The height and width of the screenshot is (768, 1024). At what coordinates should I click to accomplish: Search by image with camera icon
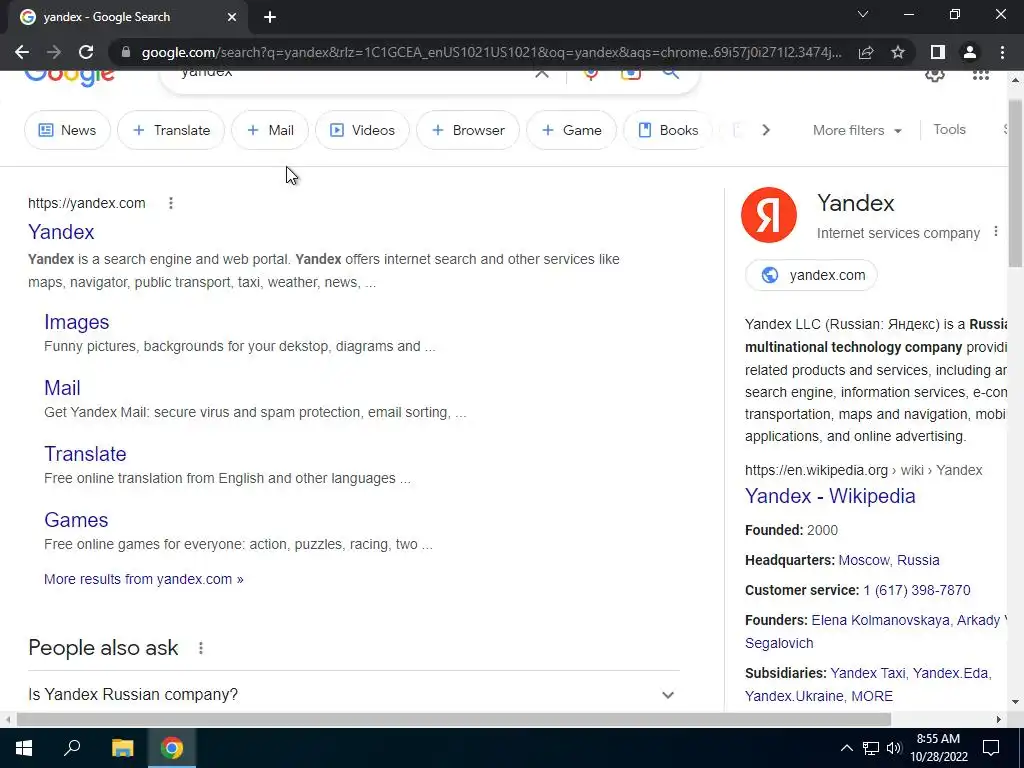[630, 73]
